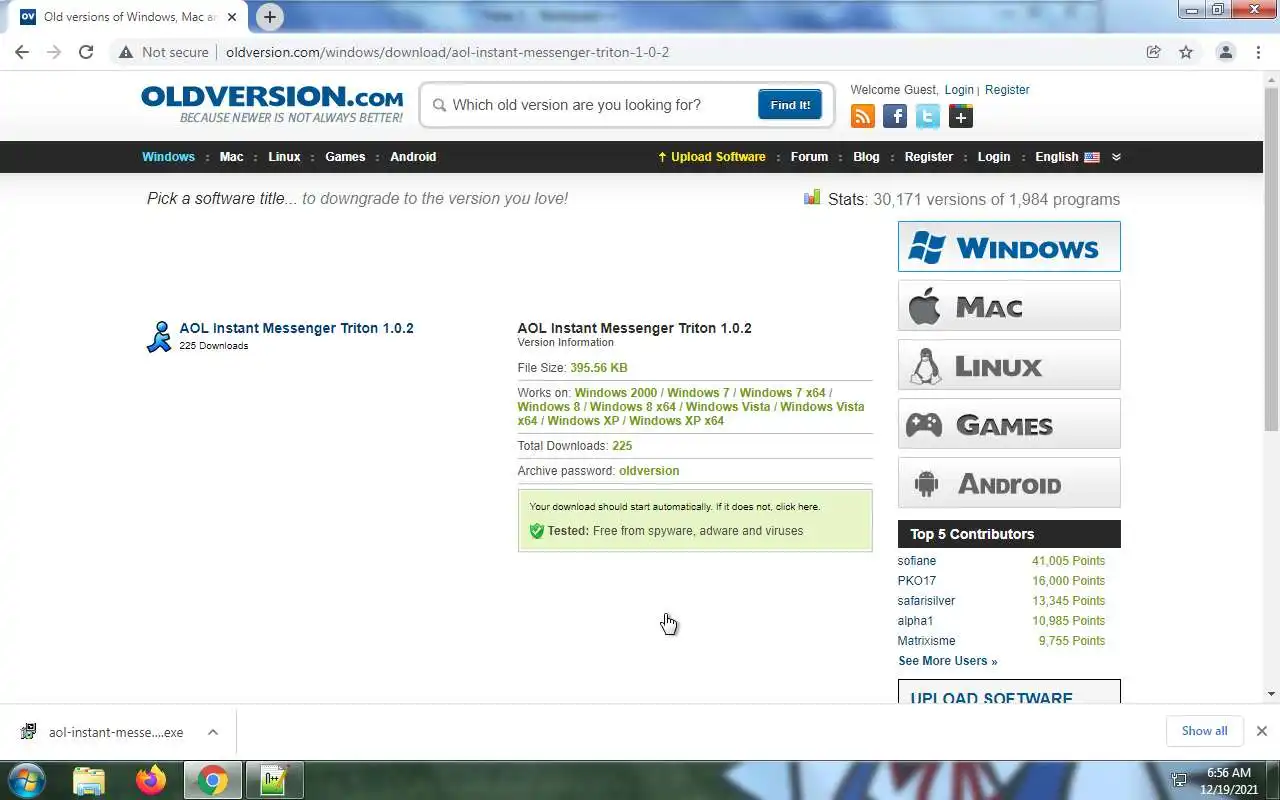Close the downloads bar
1280x800 pixels.
[1262, 731]
